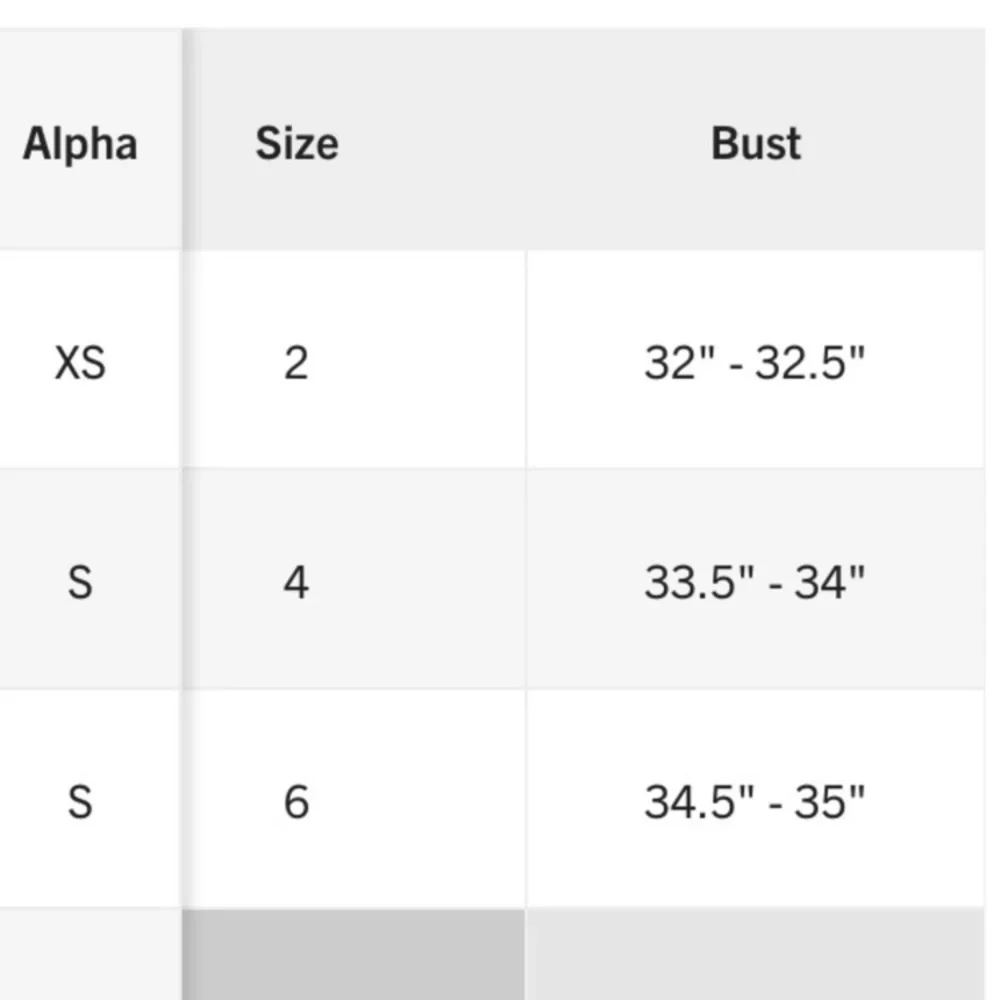The height and width of the screenshot is (1000, 1000).
Task: Click the dark gray cell under size 6
Action: 354,954
